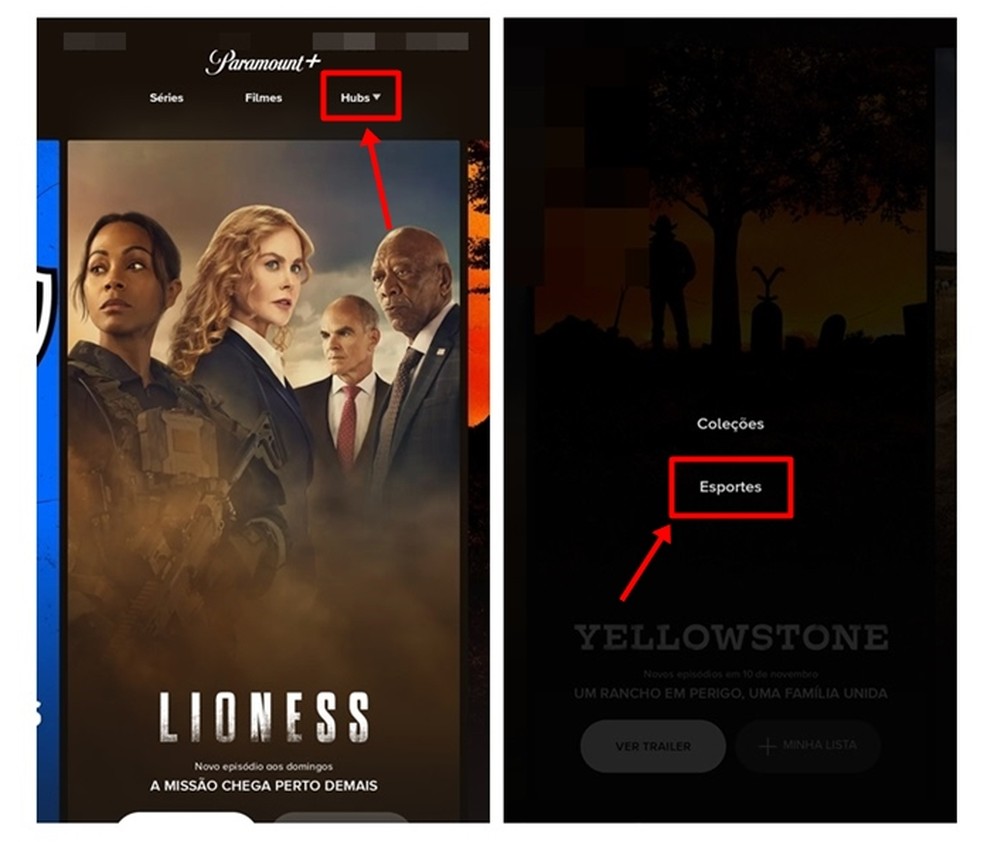Select Esportes from the Hubs menu
984x842 pixels.
coord(730,487)
